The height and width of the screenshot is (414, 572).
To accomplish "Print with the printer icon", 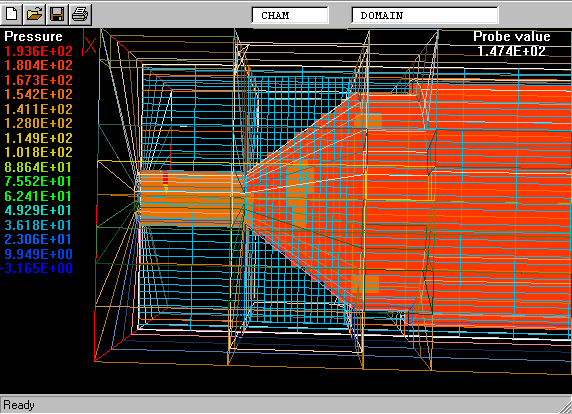I will [80, 15].
